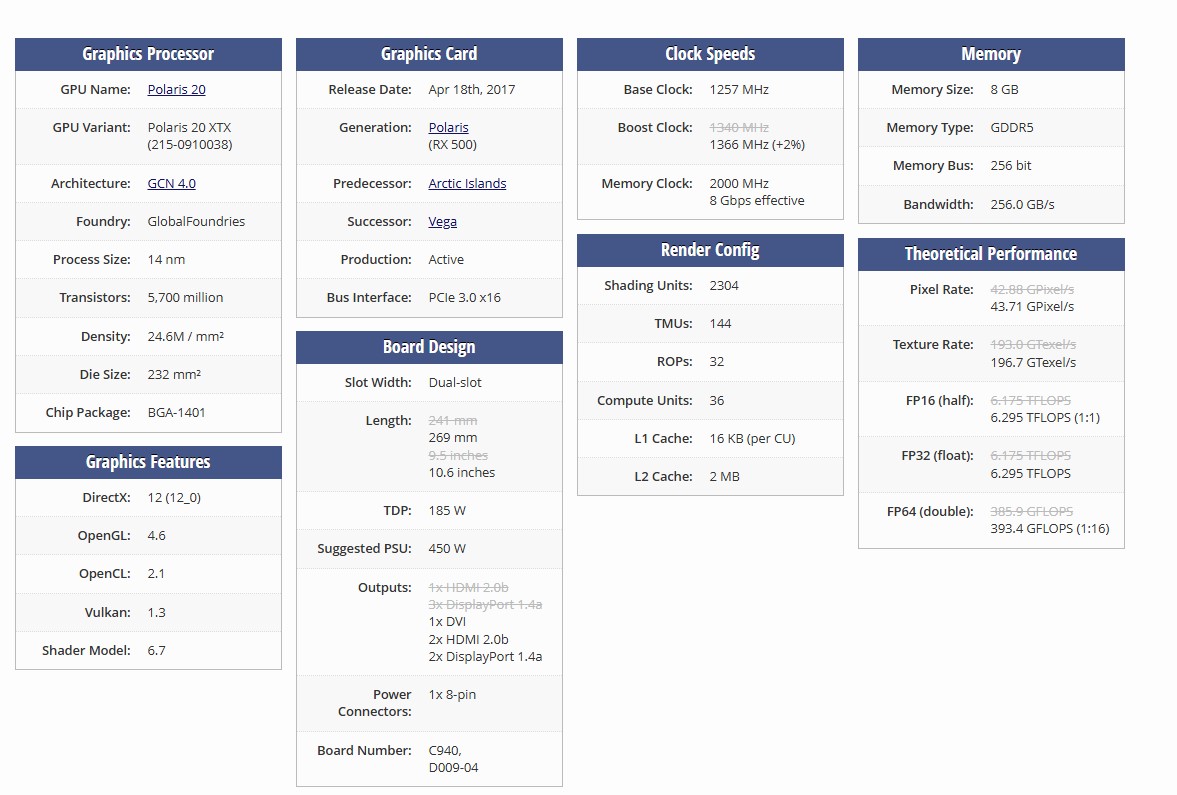Click the Board Design section header

pos(429,347)
